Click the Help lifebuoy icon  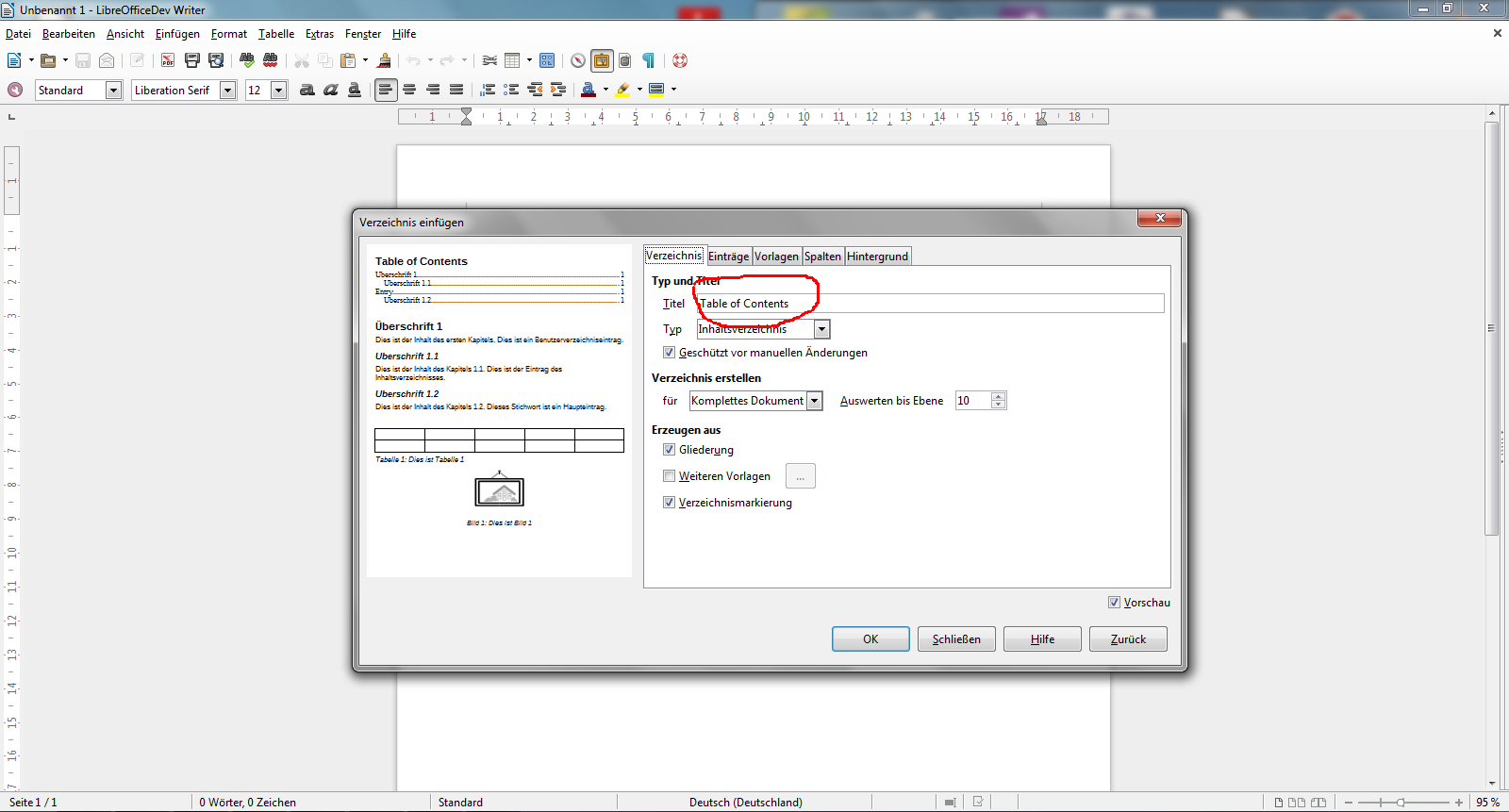(x=680, y=60)
